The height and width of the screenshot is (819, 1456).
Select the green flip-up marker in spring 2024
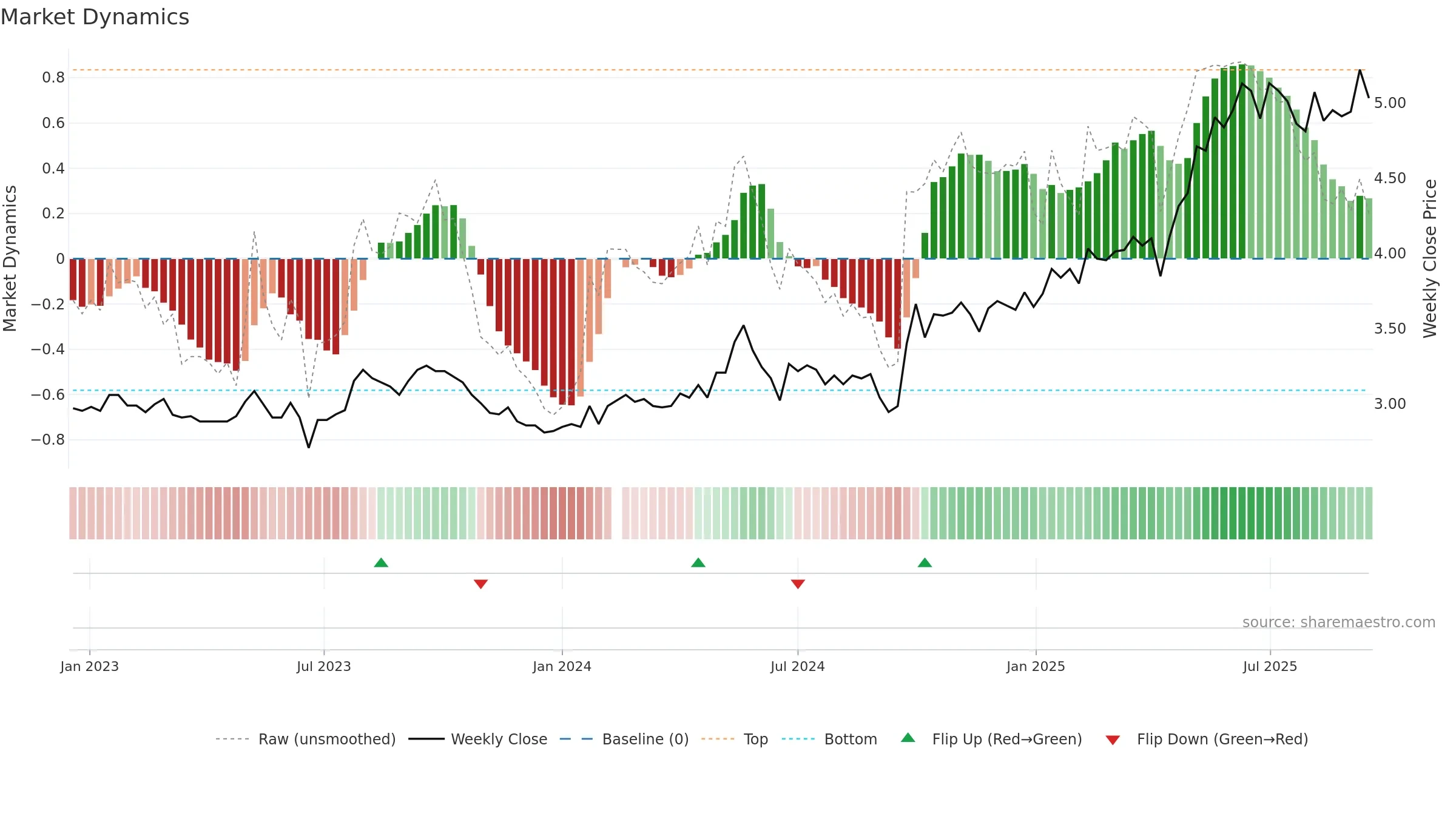click(x=698, y=562)
